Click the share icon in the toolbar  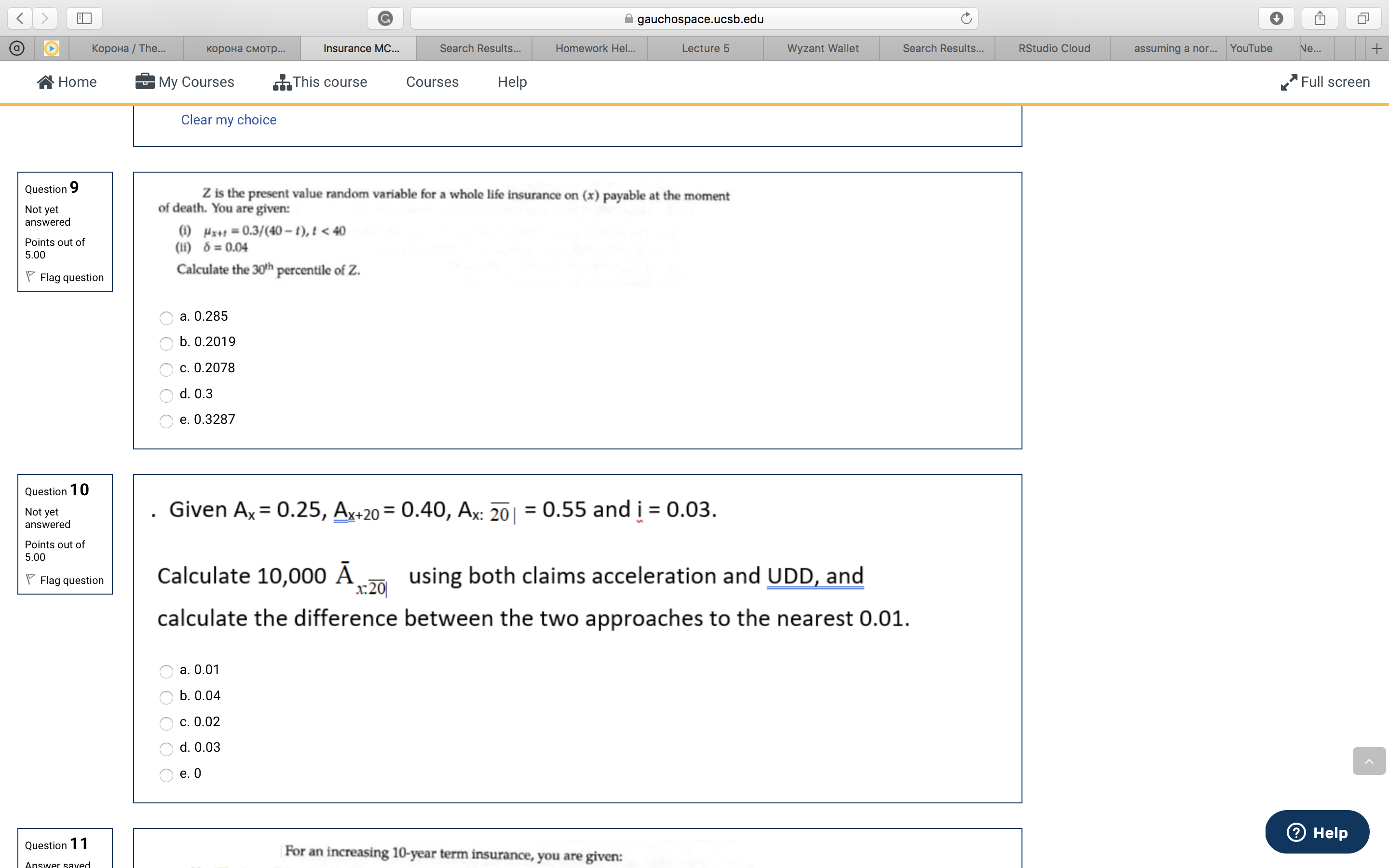pyautogui.click(x=1320, y=18)
